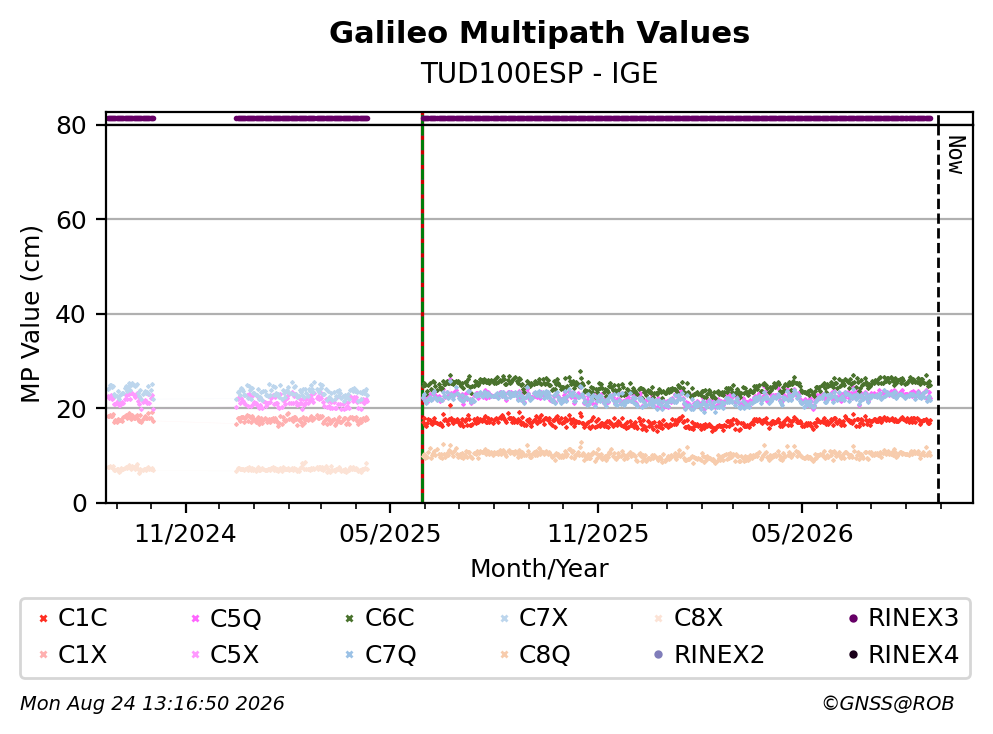
Task: Click the MP Value (cm) axis label
Action: pos(30,313)
